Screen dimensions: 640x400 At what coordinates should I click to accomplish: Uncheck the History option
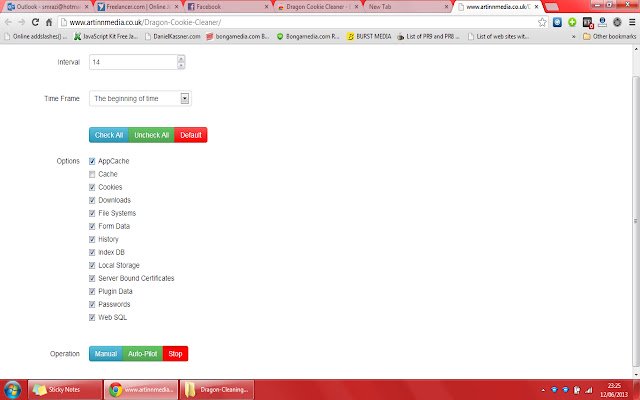point(92,239)
